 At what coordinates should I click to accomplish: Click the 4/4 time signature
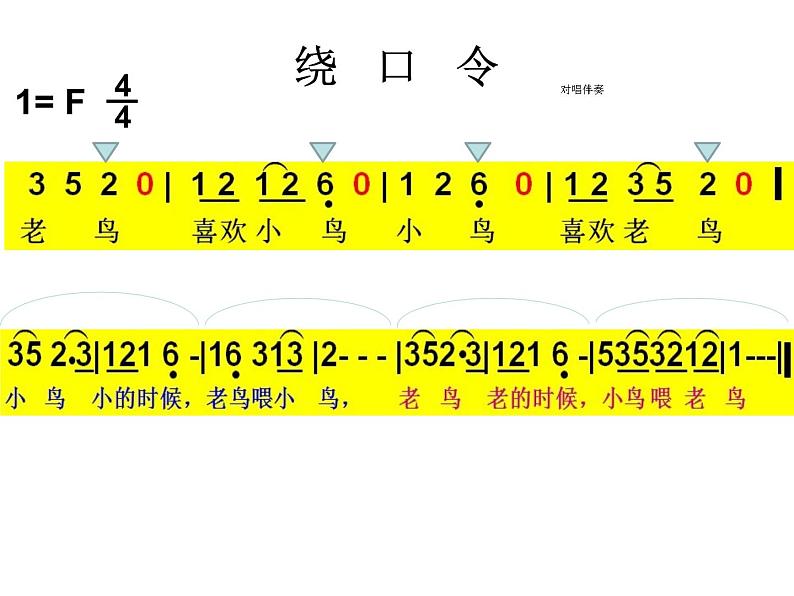122,101
